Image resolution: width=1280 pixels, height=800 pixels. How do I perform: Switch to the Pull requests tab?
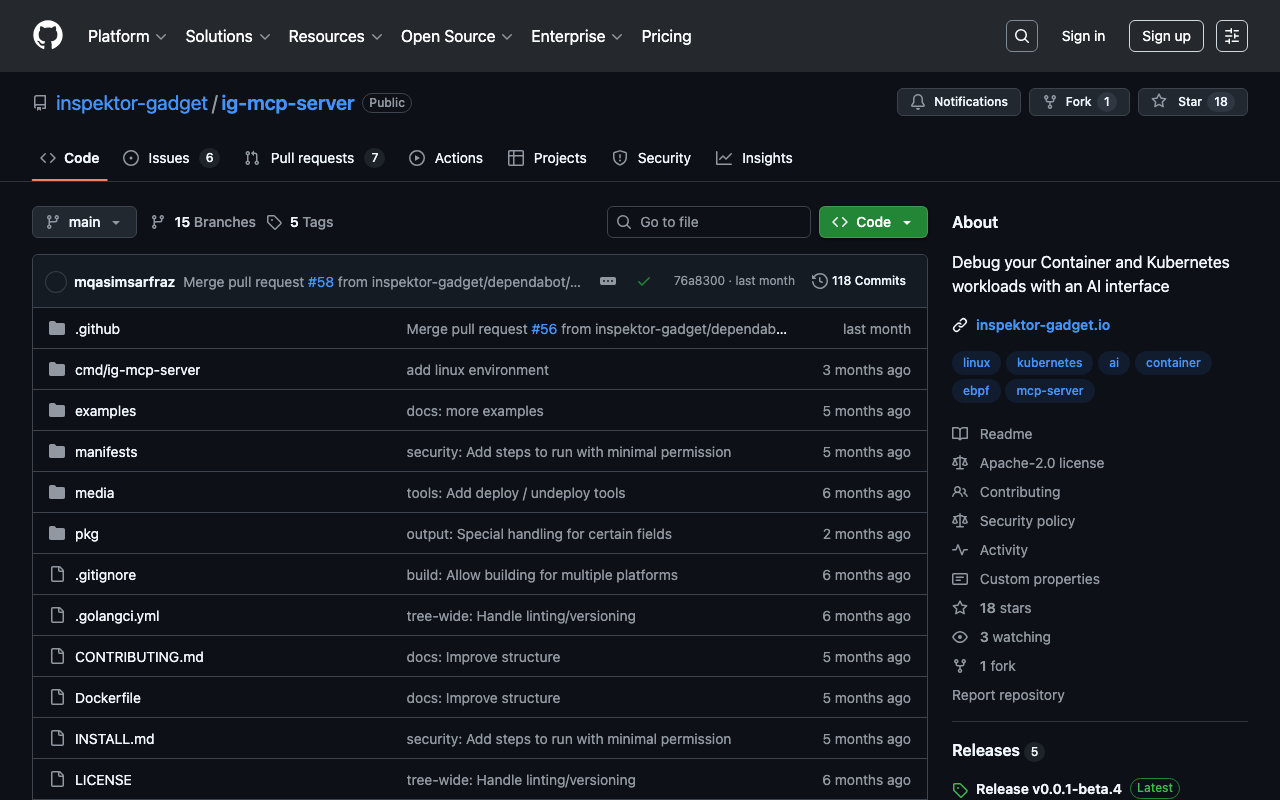tap(312, 158)
